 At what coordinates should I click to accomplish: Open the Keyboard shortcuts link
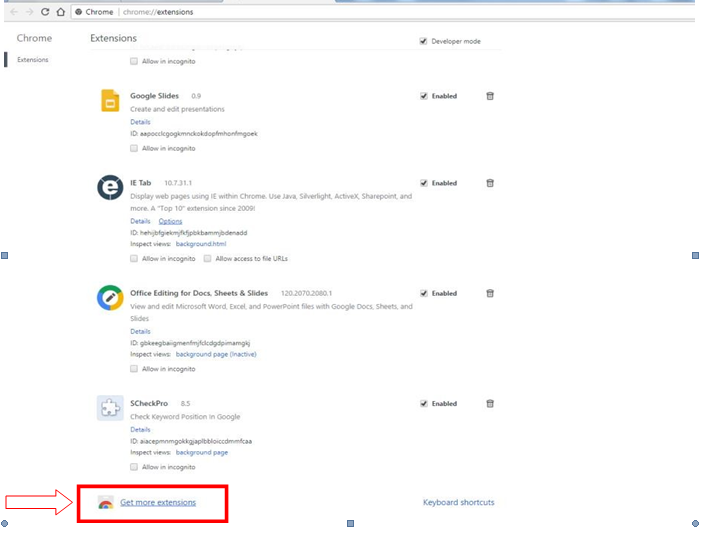click(x=459, y=503)
